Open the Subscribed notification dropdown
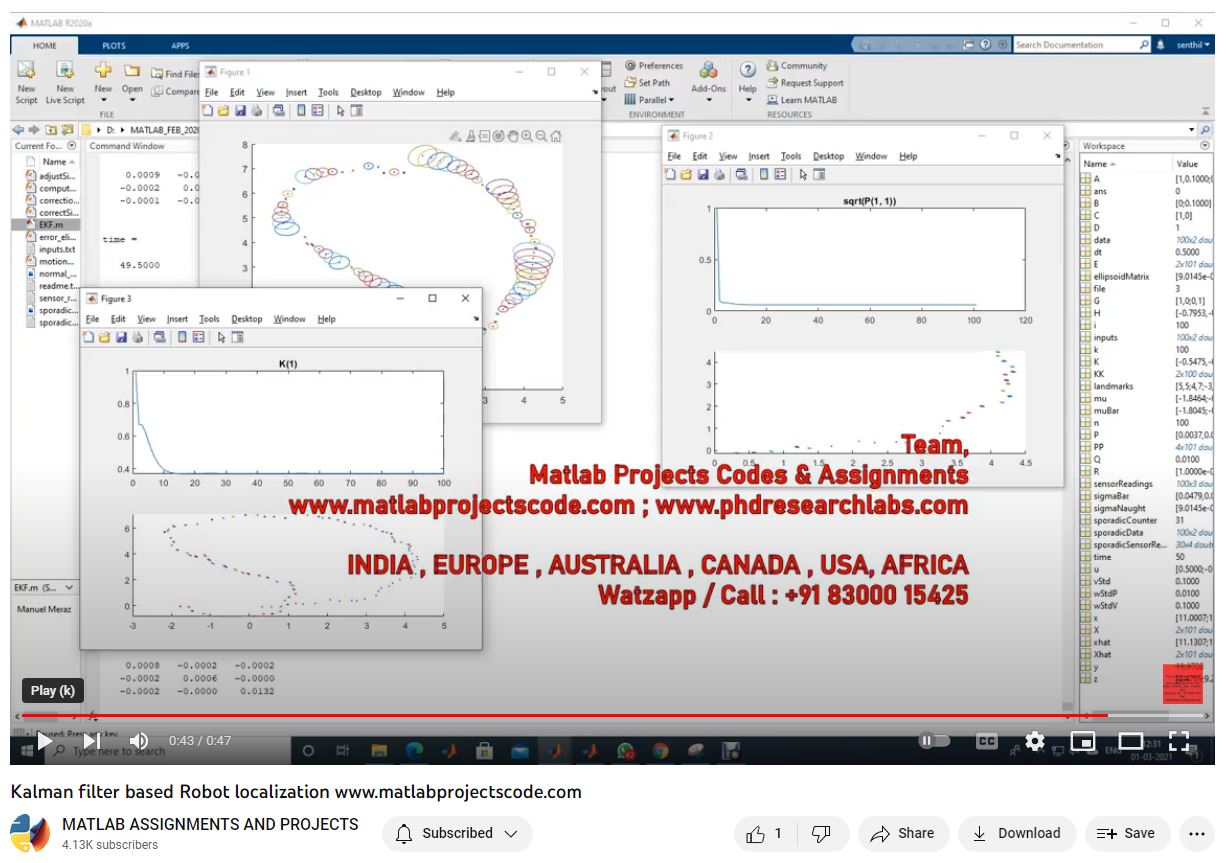Viewport: 1226px width, 863px height. coord(457,833)
